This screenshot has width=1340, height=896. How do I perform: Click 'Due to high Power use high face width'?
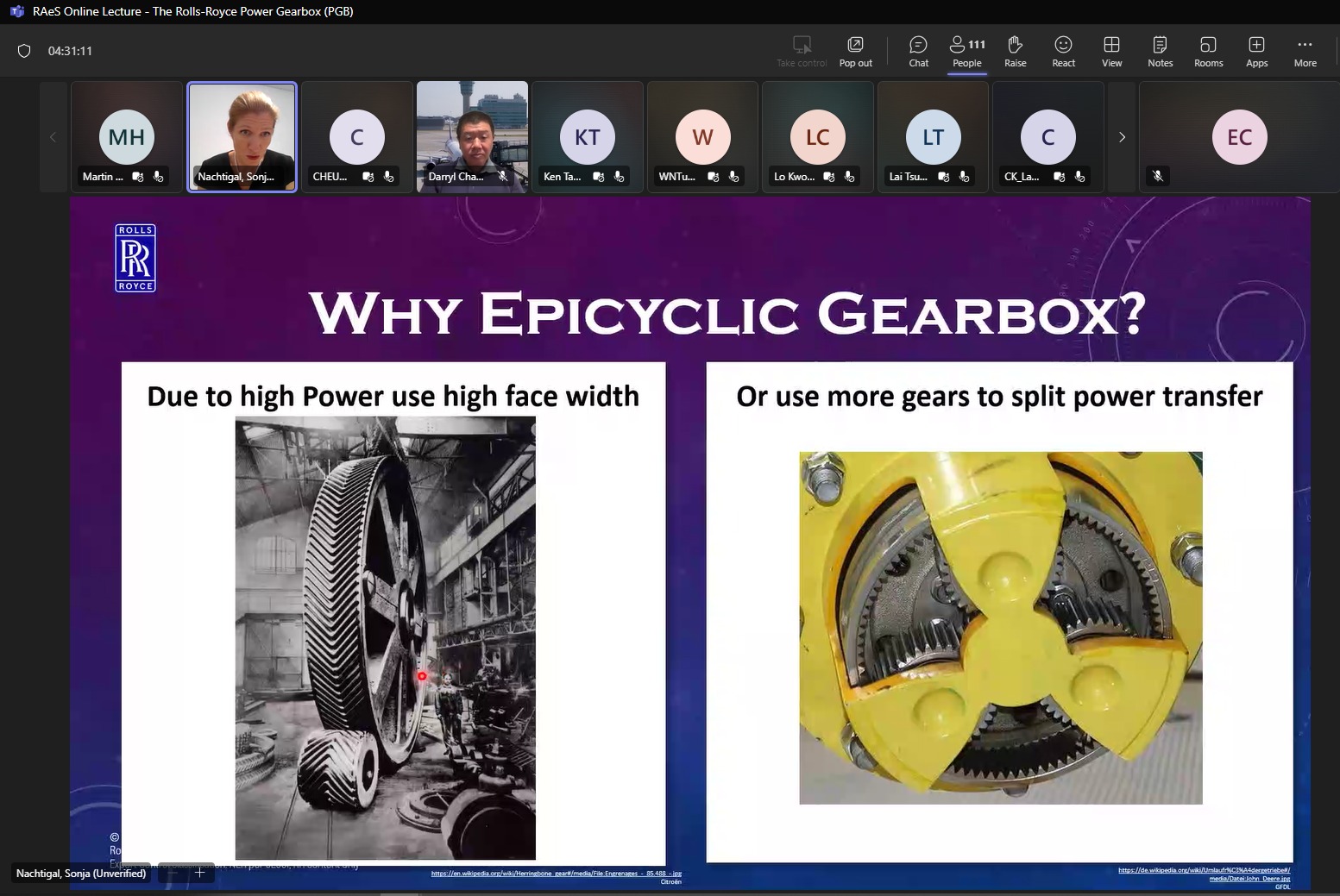393,396
